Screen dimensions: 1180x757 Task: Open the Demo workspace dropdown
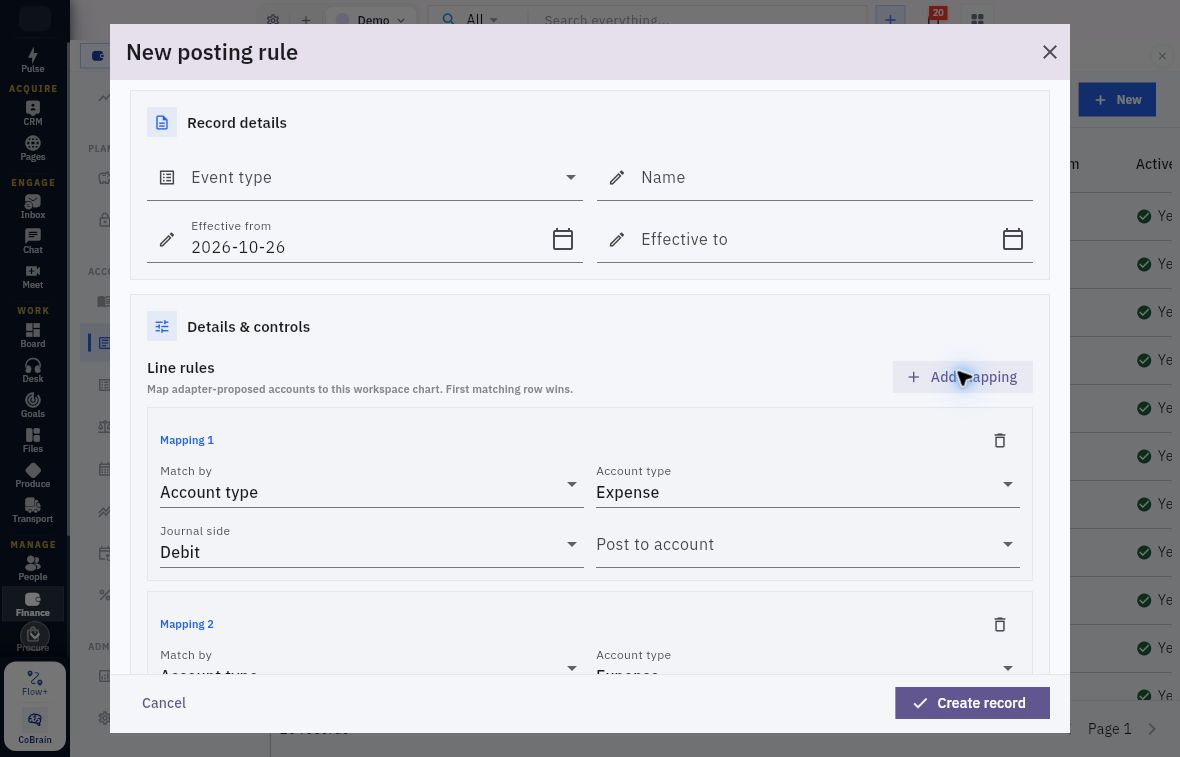pyautogui.click(x=372, y=20)
